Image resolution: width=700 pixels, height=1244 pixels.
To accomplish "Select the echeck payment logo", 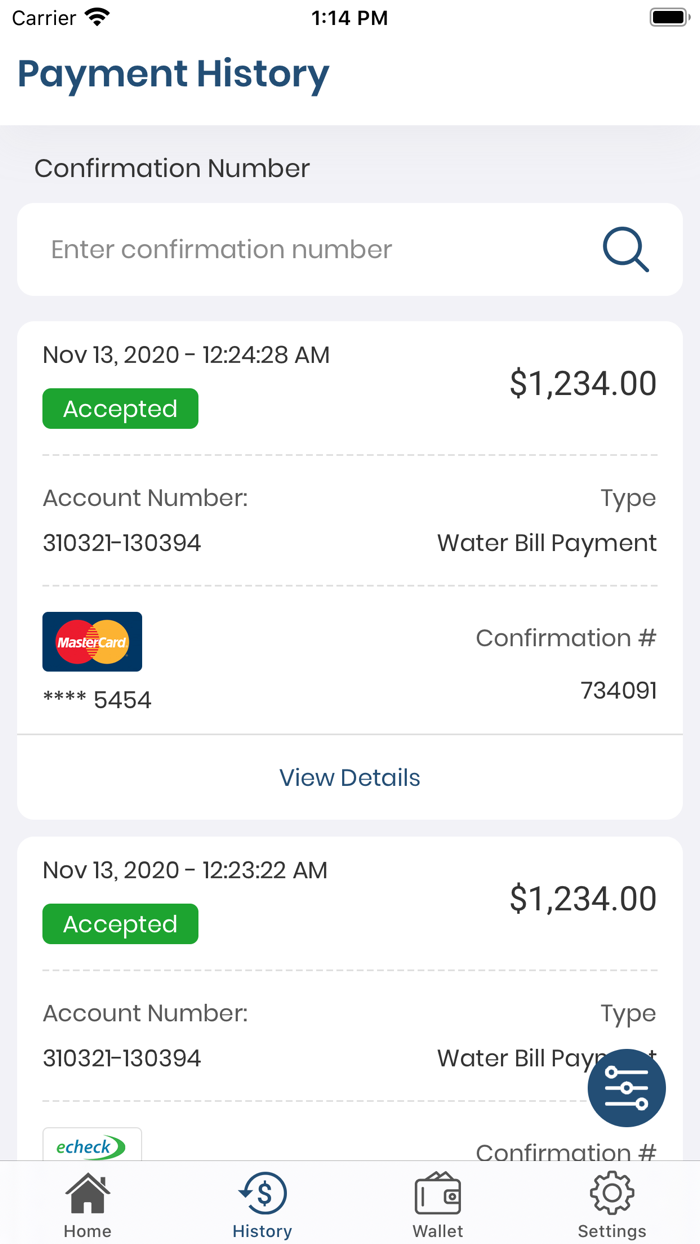I will [92, 1146].
